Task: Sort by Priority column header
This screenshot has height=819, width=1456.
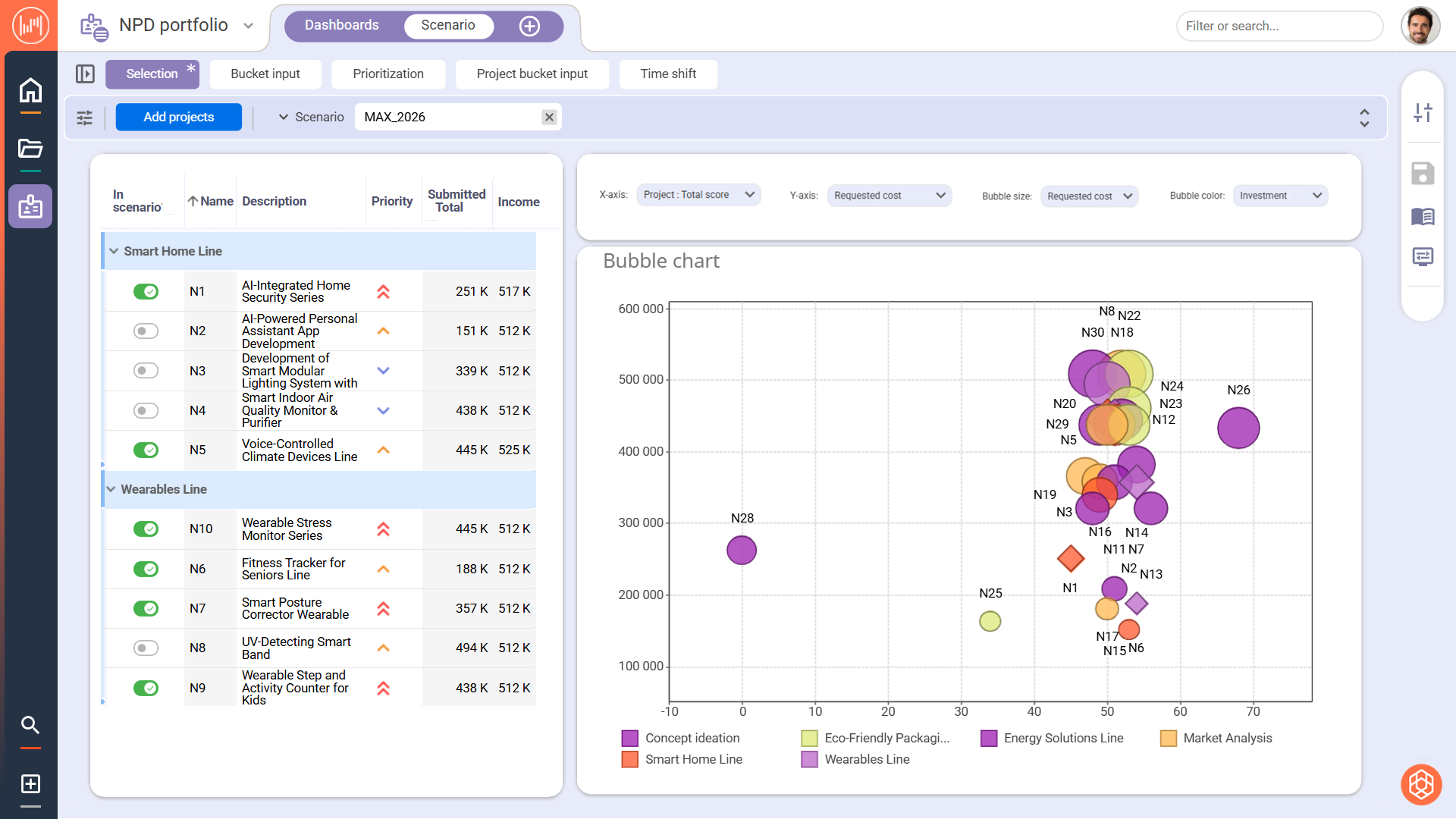Action: pyautogui.click(x=392, y=201)
